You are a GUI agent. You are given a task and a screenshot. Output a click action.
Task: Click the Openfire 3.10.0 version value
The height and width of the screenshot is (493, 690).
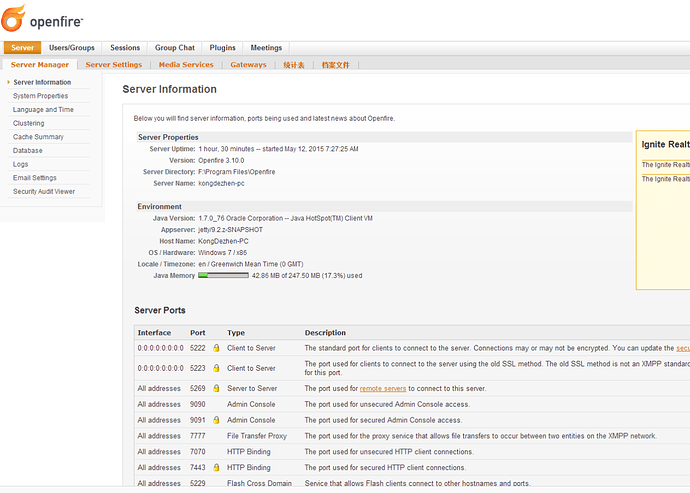(221, 161)
